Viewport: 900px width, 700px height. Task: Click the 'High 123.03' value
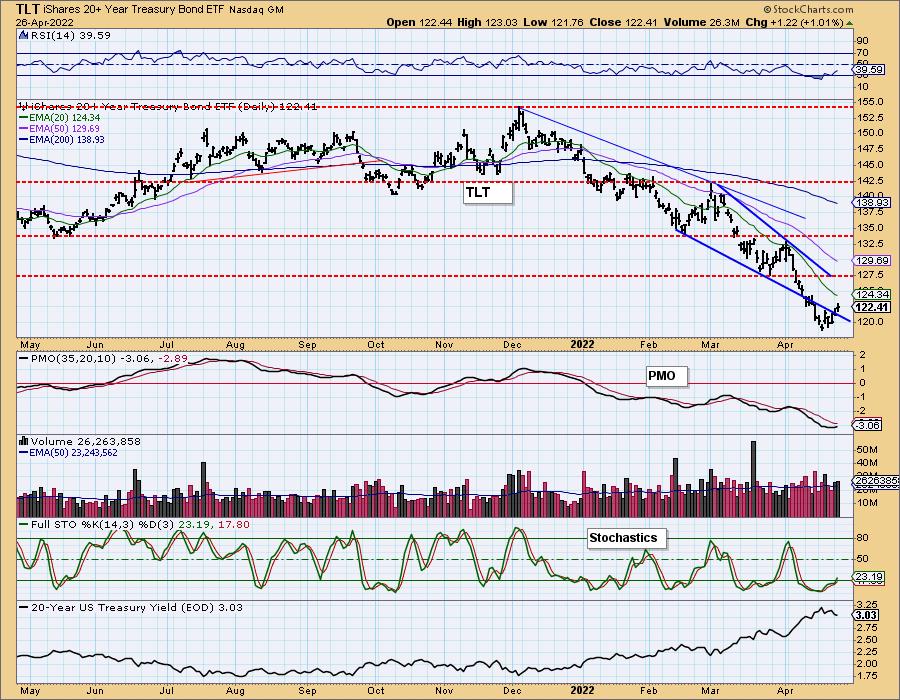(487, 22)
